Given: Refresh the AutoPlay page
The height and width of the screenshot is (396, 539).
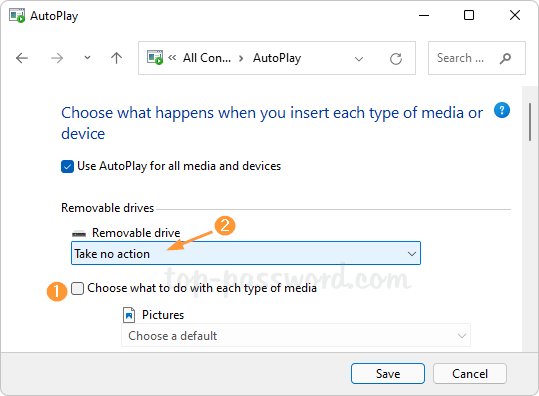Looking at the screenshot, I should click(396, 58).
